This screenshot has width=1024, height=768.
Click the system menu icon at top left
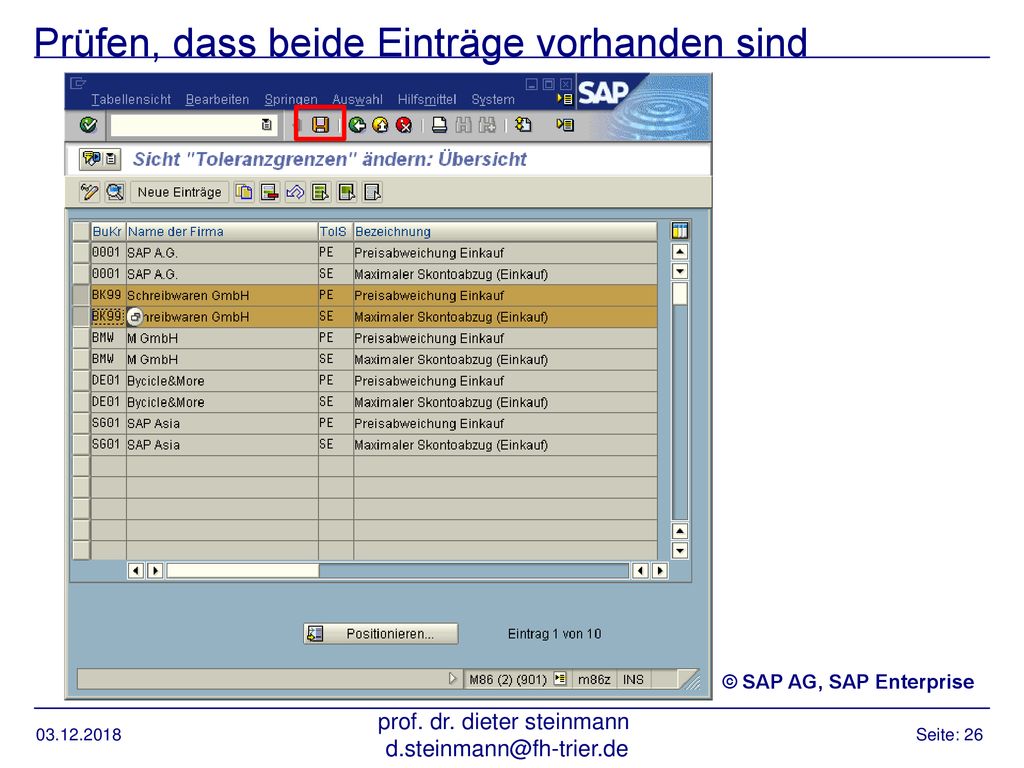(78, 83)
